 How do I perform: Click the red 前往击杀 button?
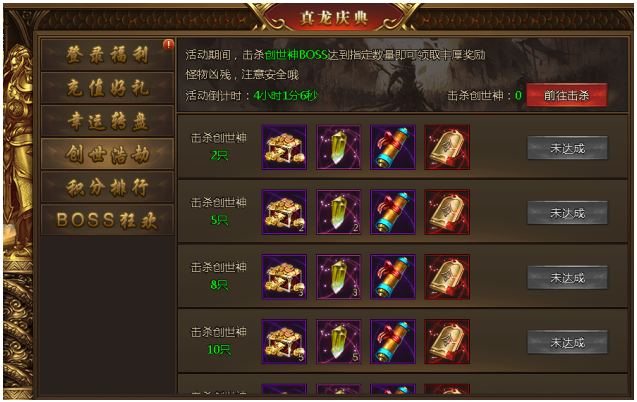pos(567,95)
